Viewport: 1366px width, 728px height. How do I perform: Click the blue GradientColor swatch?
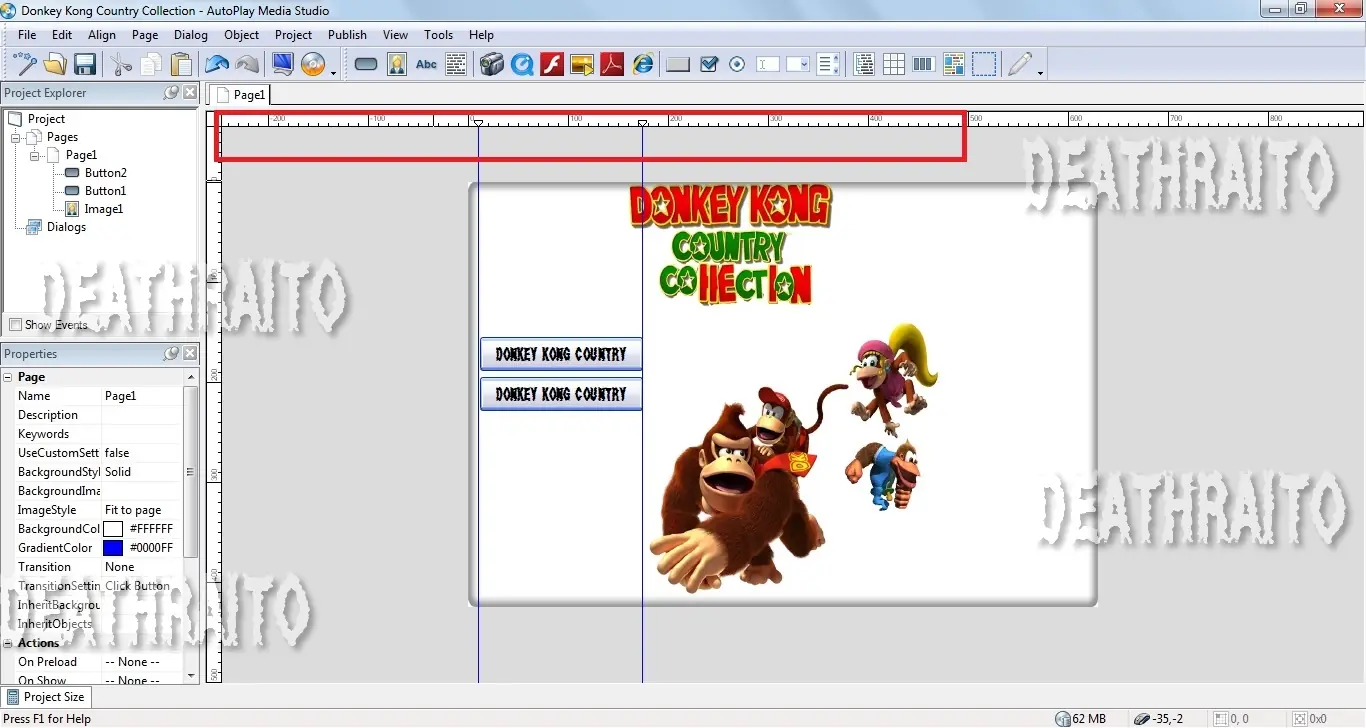[x=113, y=548]
